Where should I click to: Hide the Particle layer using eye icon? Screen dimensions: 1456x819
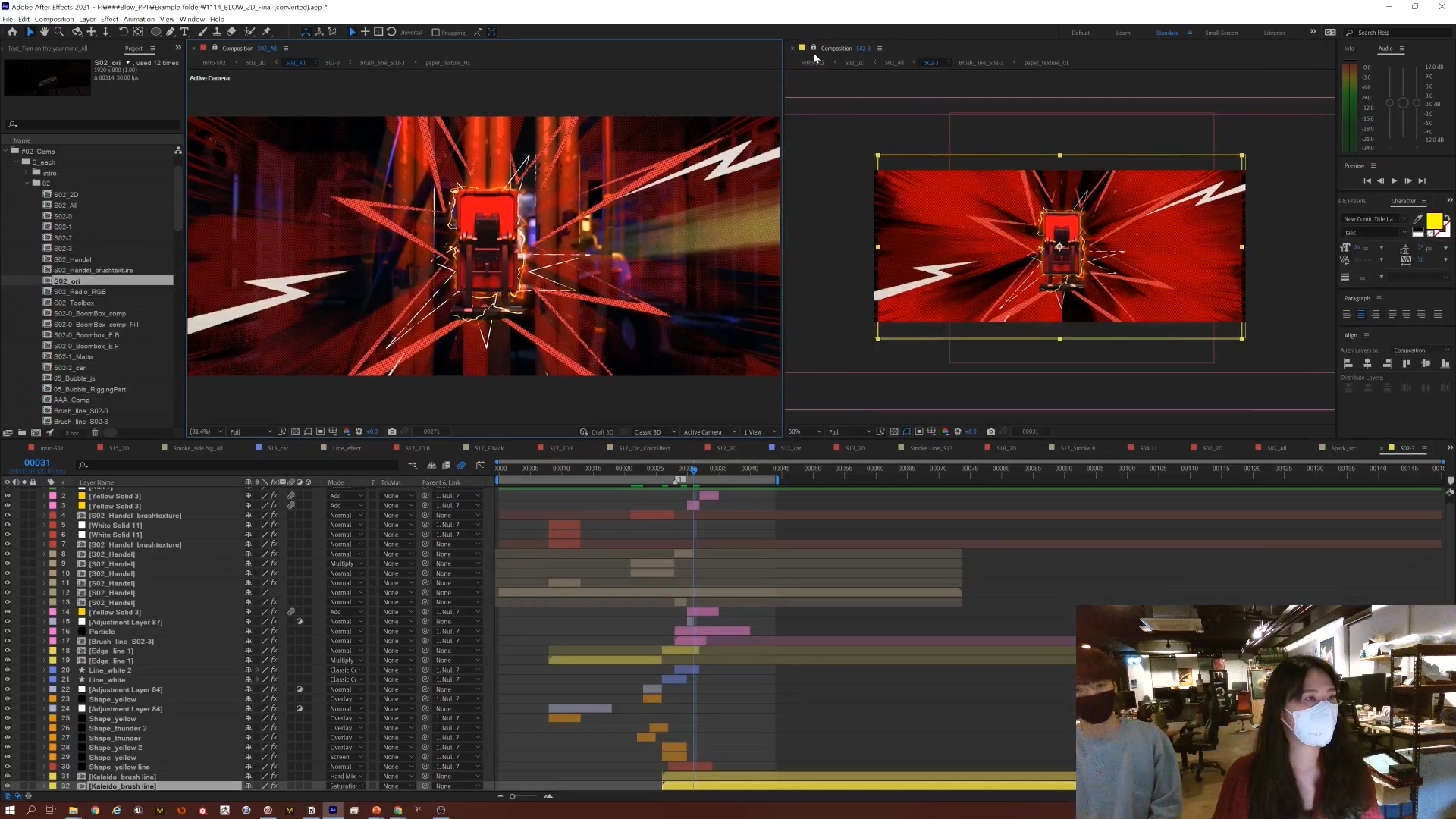(8, 632)
